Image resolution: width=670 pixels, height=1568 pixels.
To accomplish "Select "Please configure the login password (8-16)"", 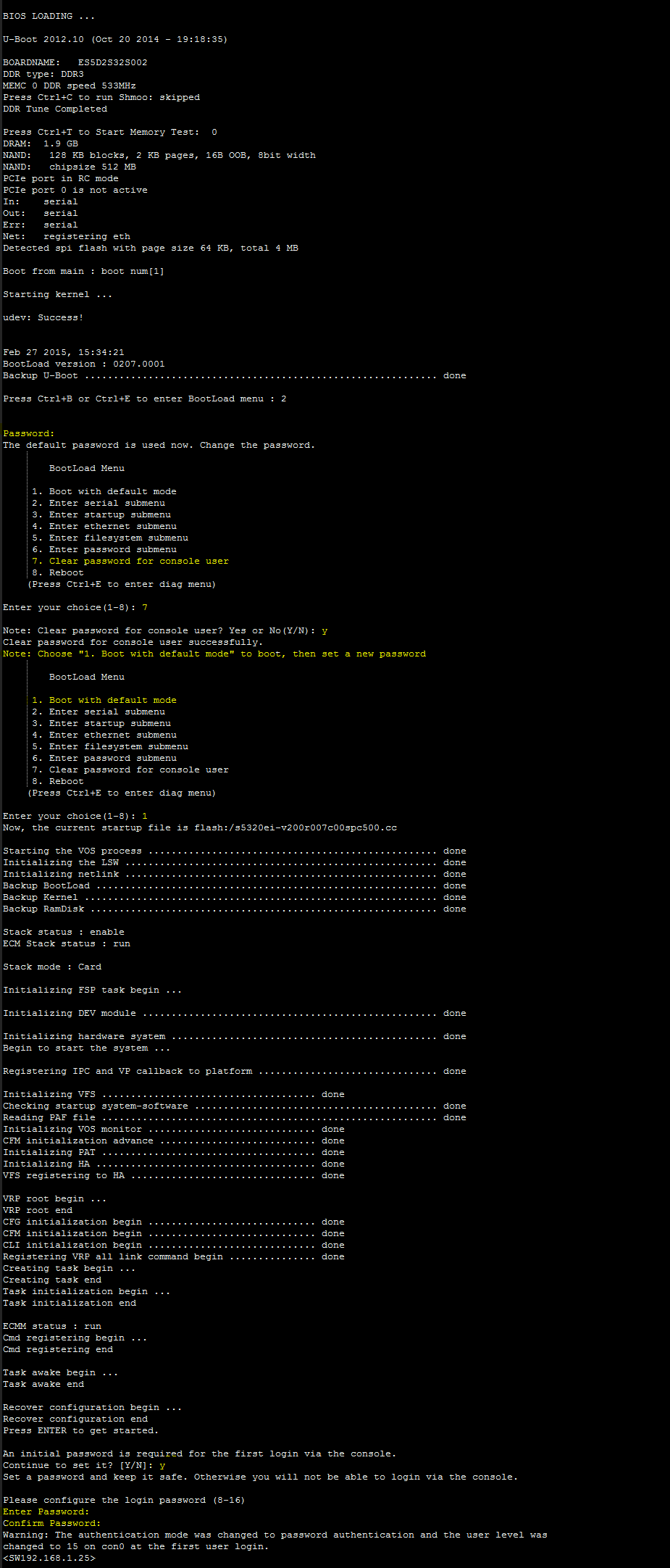I will 125,1500.
